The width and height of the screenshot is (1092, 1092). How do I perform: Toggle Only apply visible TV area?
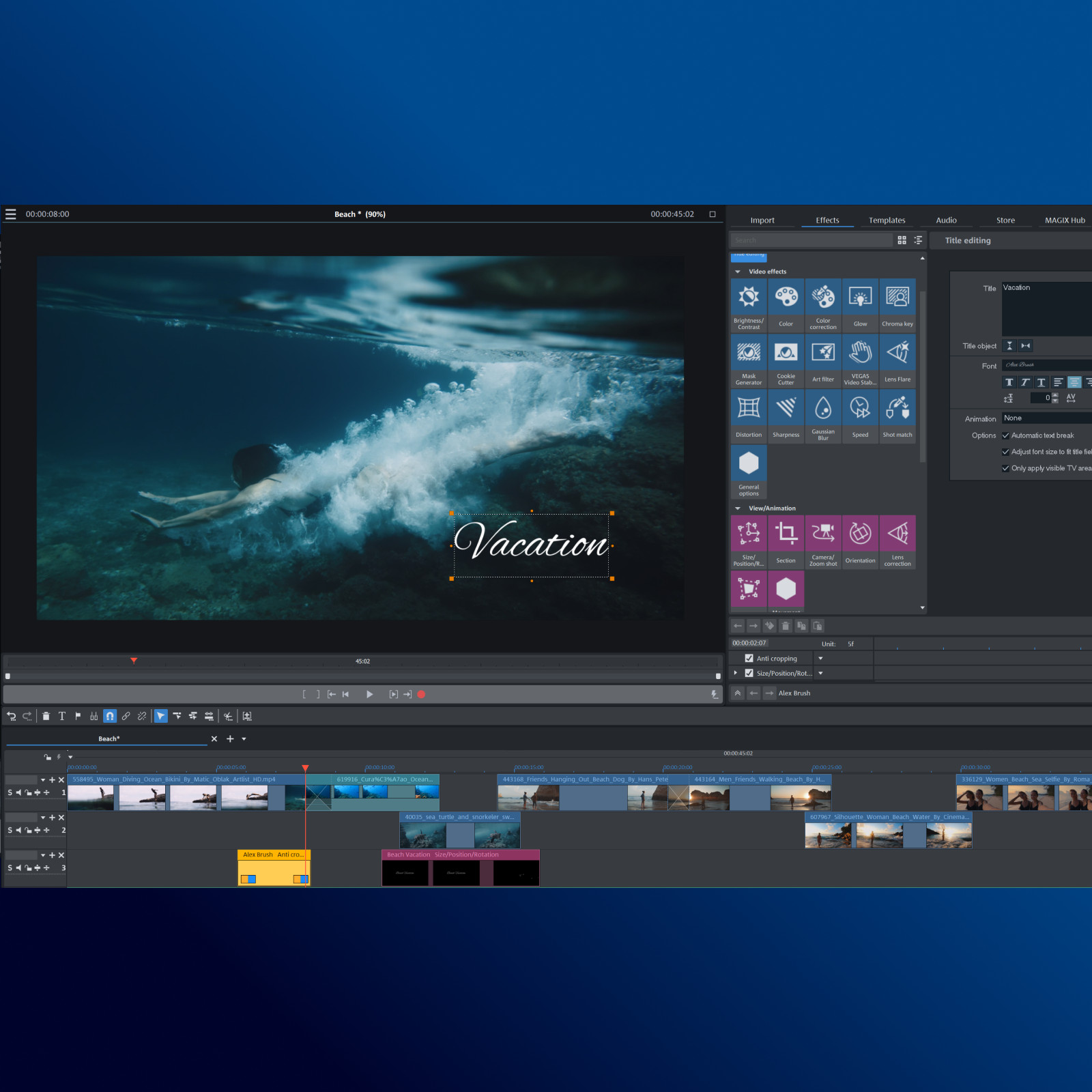click(x=1005, y=468)
